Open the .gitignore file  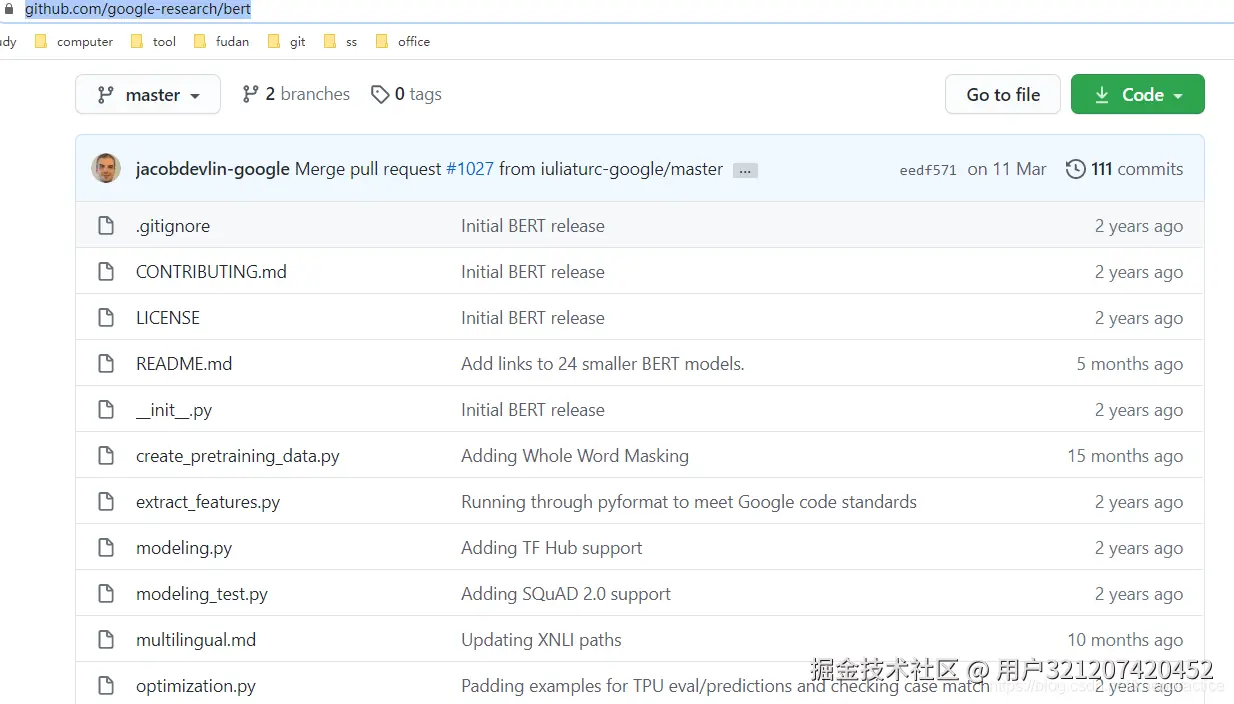click(173, 226)
